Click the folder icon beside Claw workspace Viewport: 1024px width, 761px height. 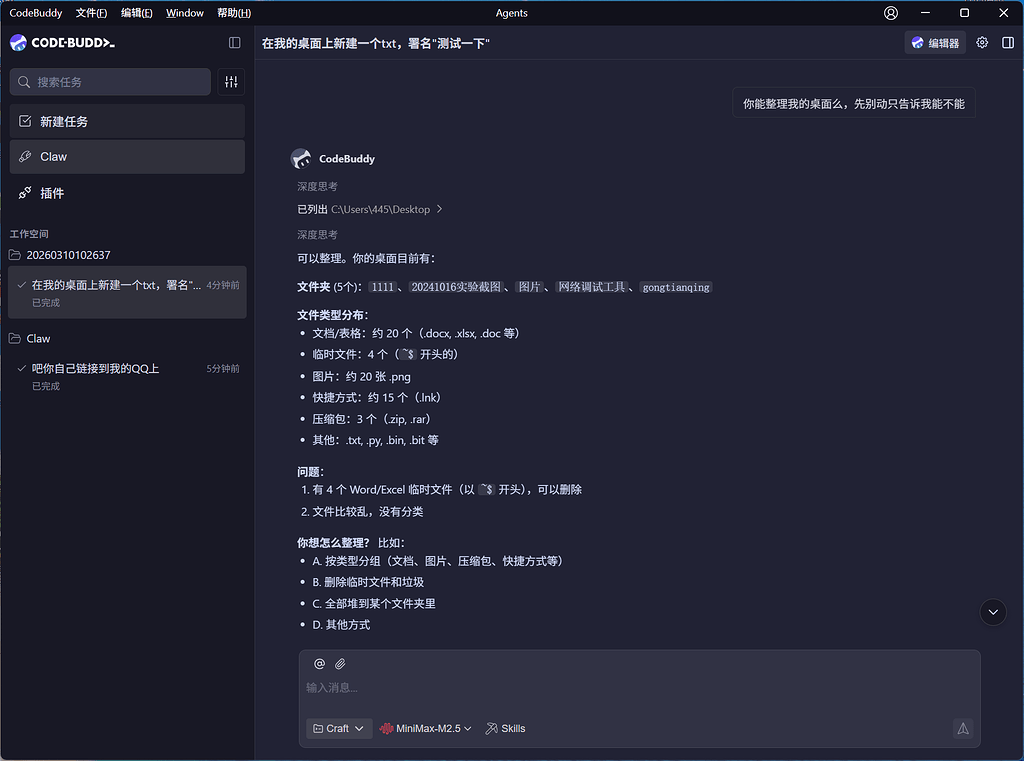(14, 338)
